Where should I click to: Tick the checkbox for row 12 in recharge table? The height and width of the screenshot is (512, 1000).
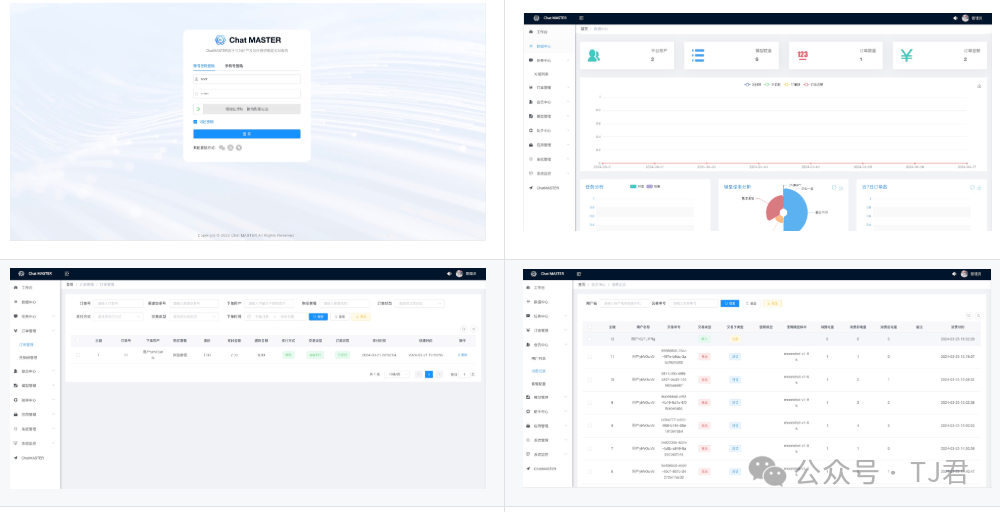click(590, 340)
